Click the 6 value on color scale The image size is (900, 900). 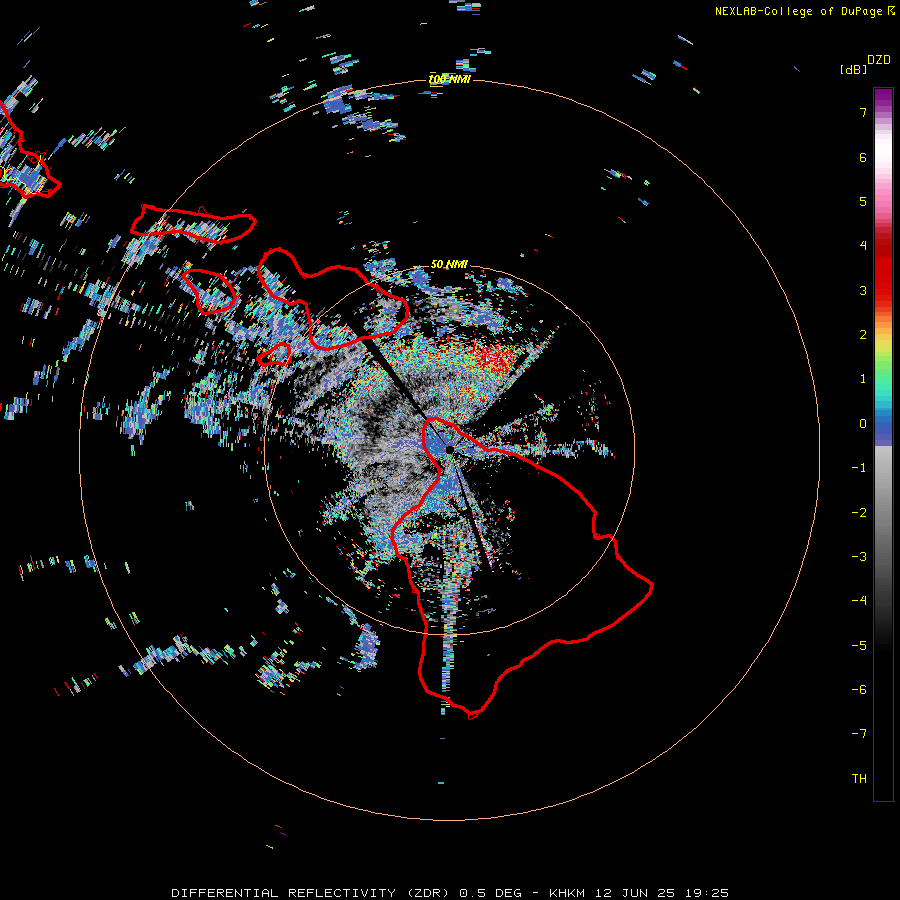point(863,157)
